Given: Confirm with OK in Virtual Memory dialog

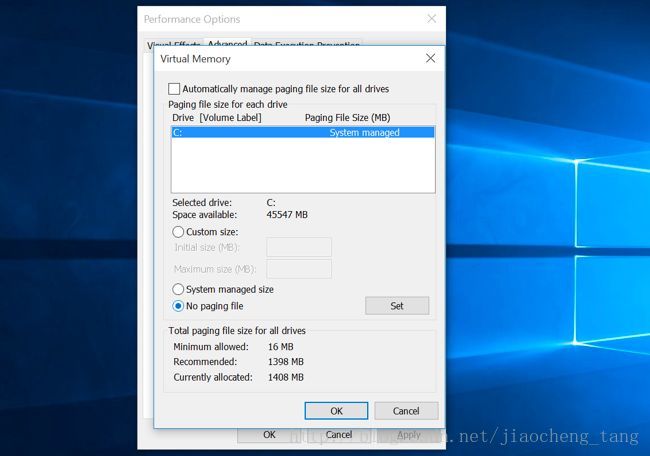Looking at the screenshot, I should tap(336, 411).
